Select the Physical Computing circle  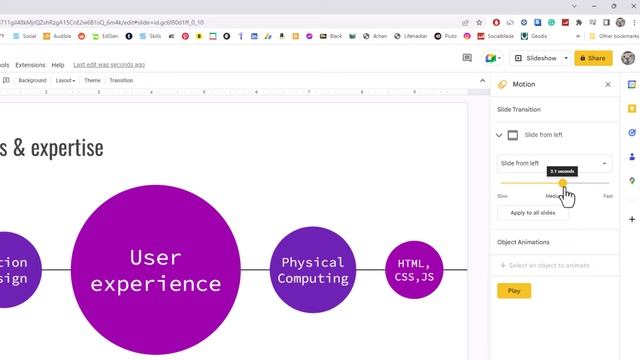tap(313, 270)
